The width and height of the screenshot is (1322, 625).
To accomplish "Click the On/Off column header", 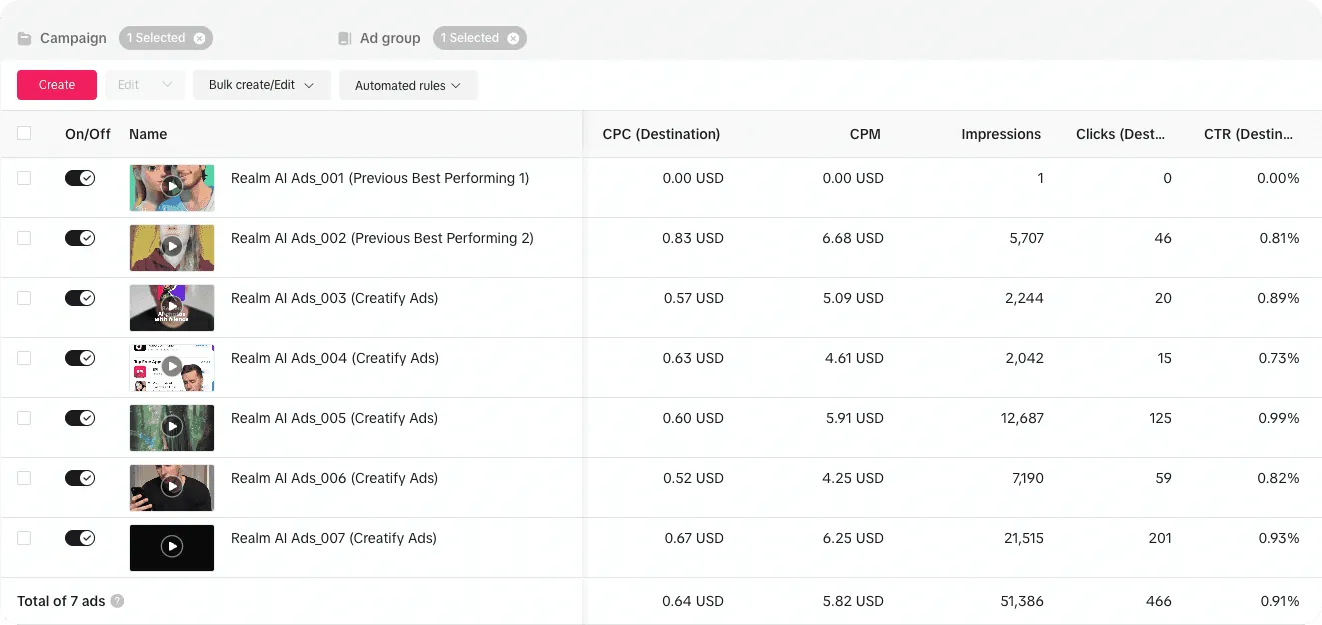I will tap(88, 134).
